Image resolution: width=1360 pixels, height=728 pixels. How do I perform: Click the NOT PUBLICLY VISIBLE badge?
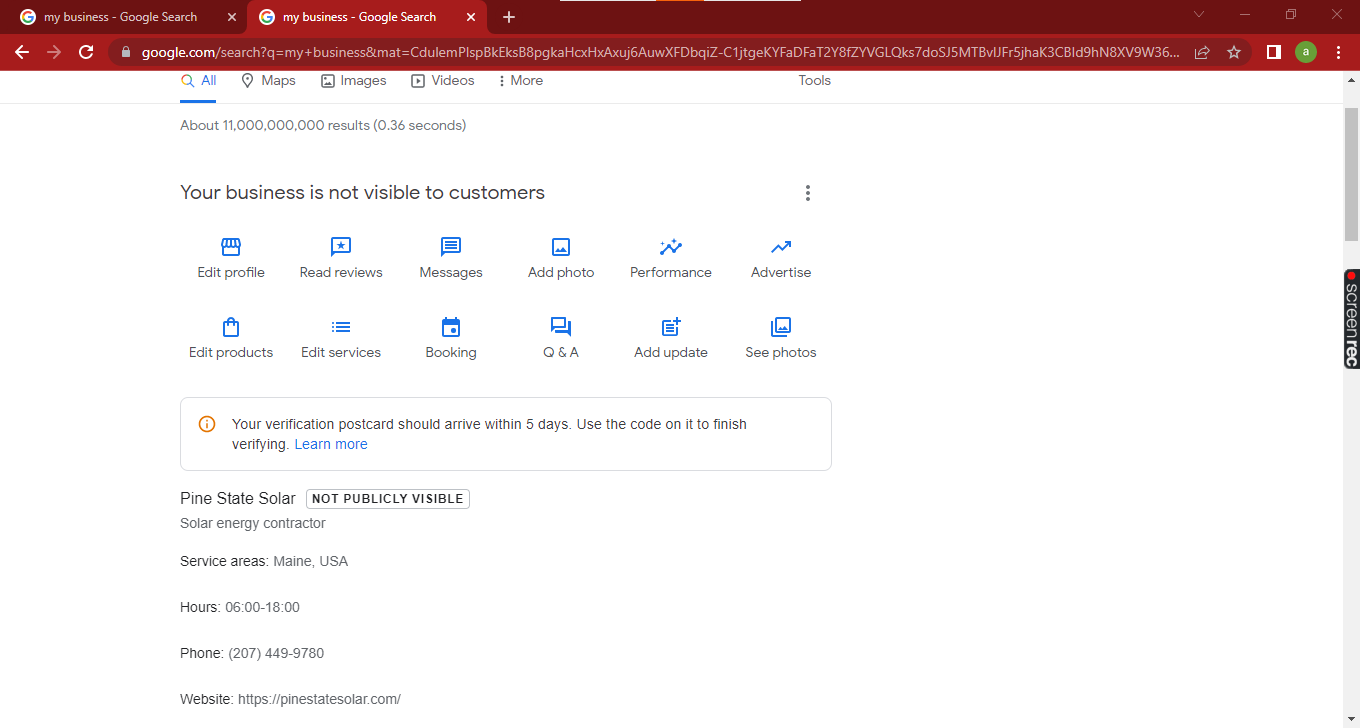coord(388,498)
